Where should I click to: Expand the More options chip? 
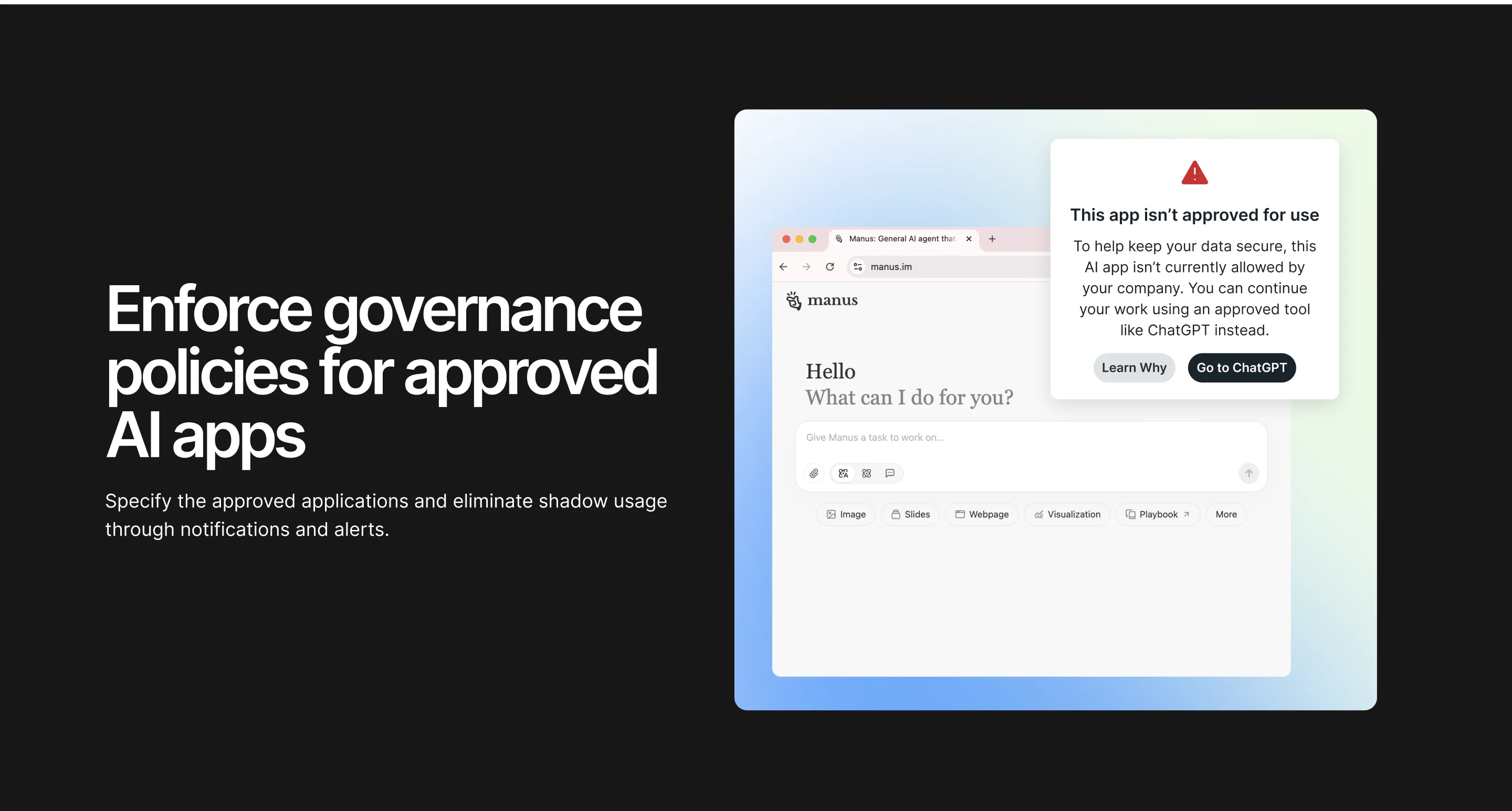point(1226,514)
